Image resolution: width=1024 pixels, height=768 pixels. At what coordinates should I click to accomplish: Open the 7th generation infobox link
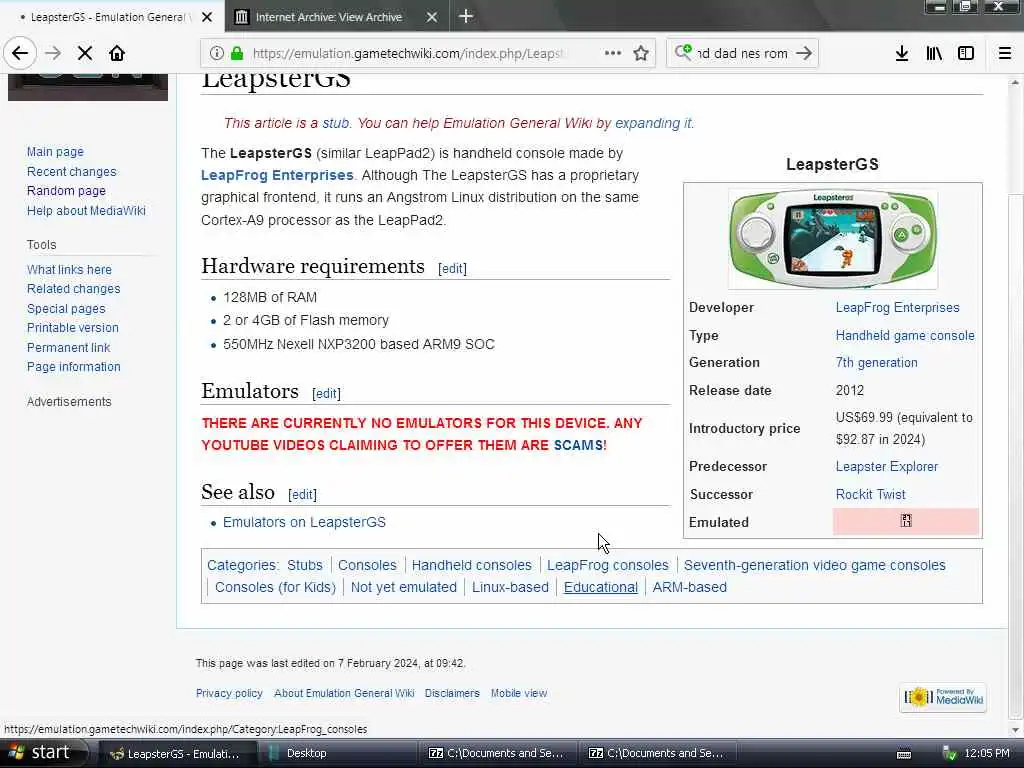coord(876,362)
